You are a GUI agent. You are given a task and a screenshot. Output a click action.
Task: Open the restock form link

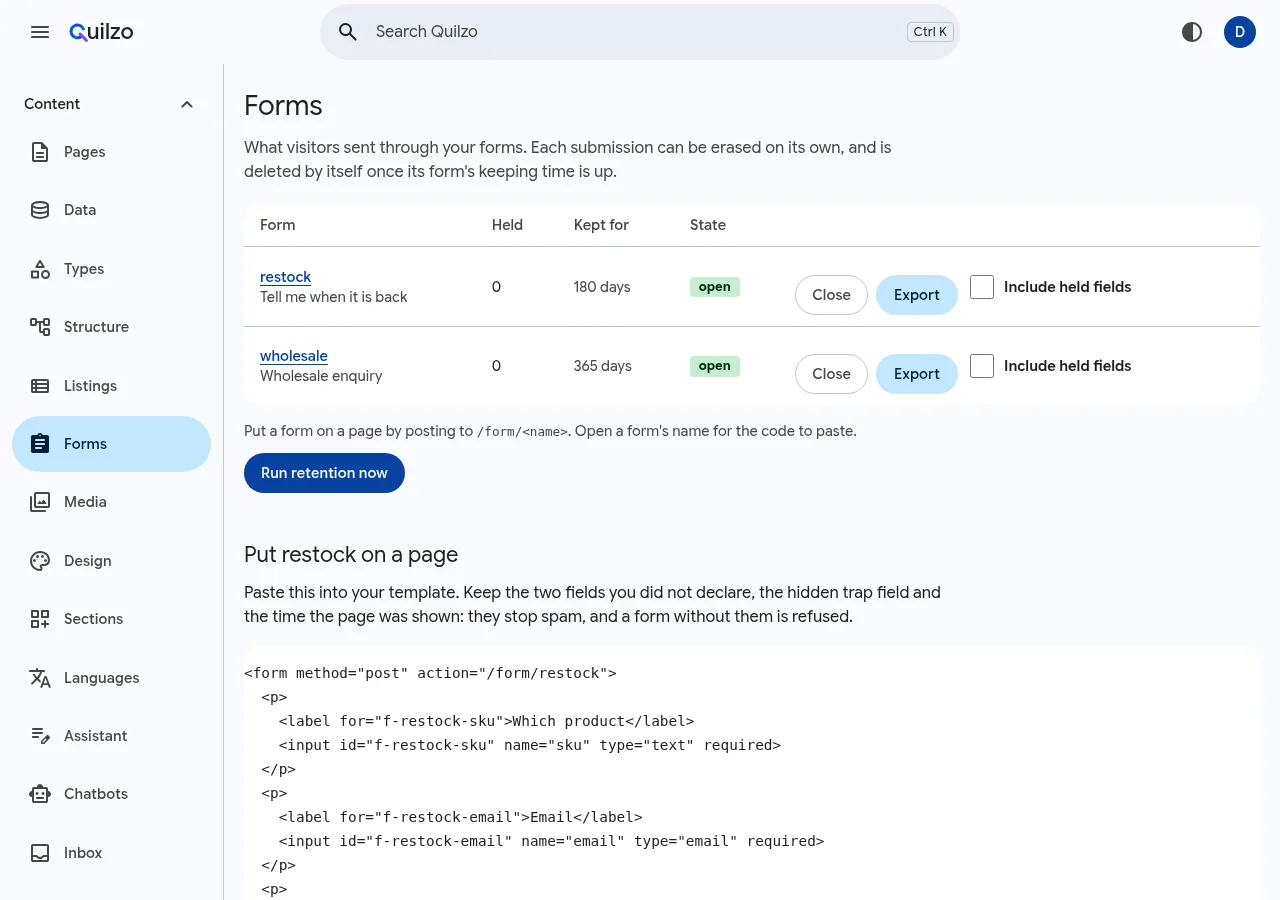pyautogui.click(x=285, y=277)
